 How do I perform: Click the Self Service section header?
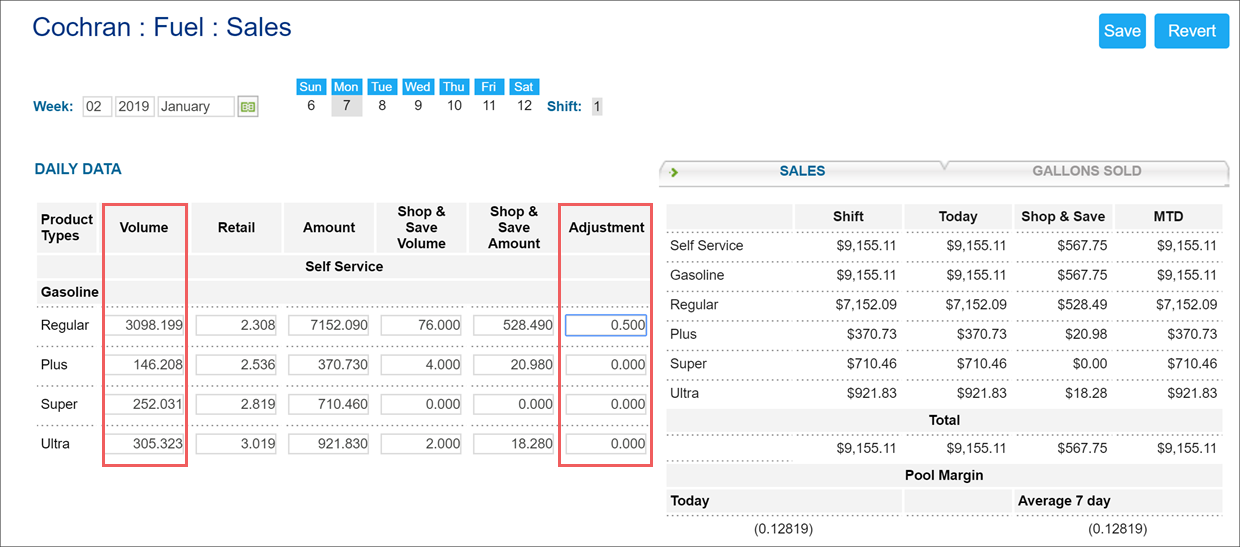click(344, 266)
